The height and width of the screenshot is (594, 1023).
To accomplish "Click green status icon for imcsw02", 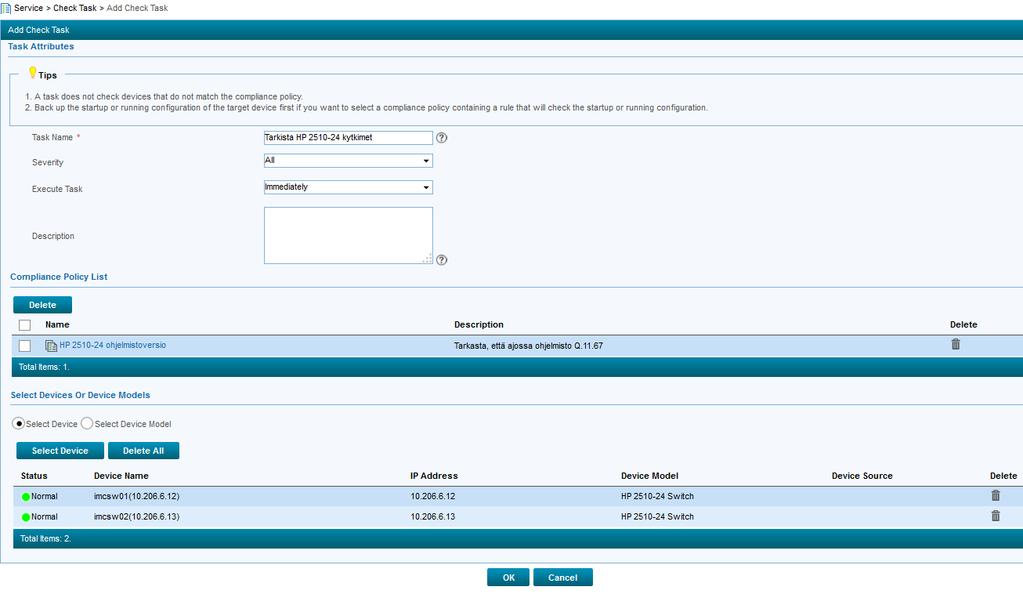I will tap(26, 517).
